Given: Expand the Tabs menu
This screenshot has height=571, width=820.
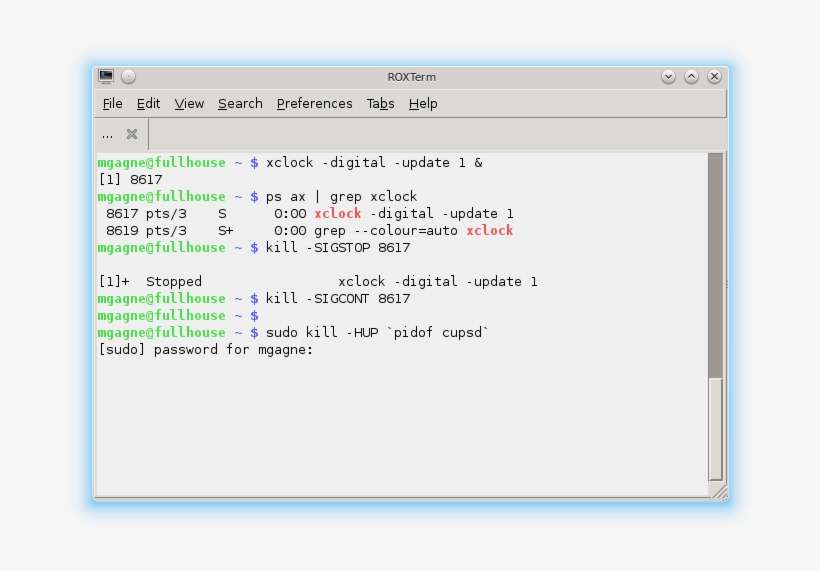Looking at the screenshot, I should tap(380, 104).
